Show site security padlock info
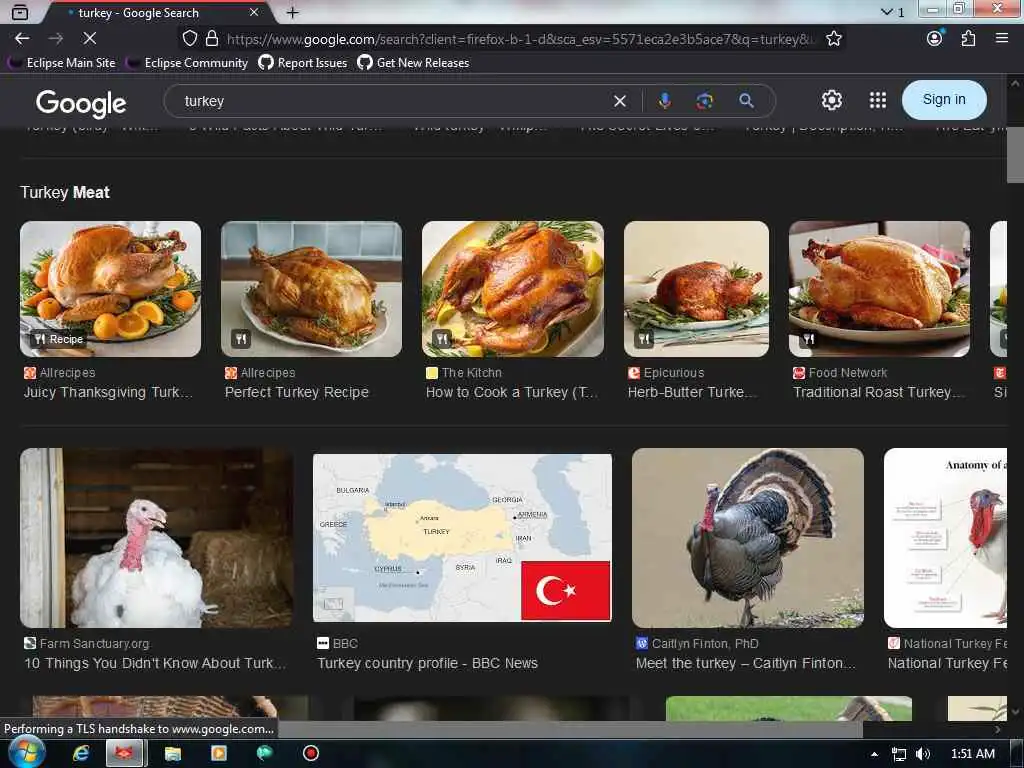Screen dimensions: 1024x768 point(212,39)
